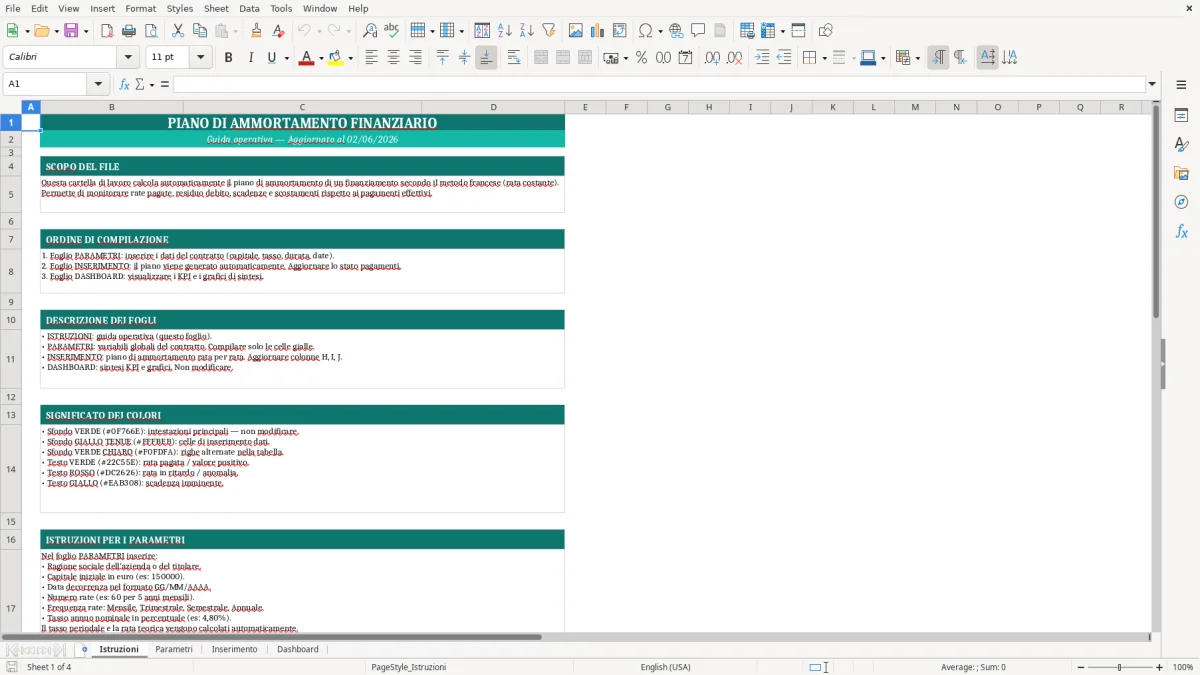Viewport: 1200px width, 675px height.
Task: Click Sort Ascending icon
Action: click(505, 30)
